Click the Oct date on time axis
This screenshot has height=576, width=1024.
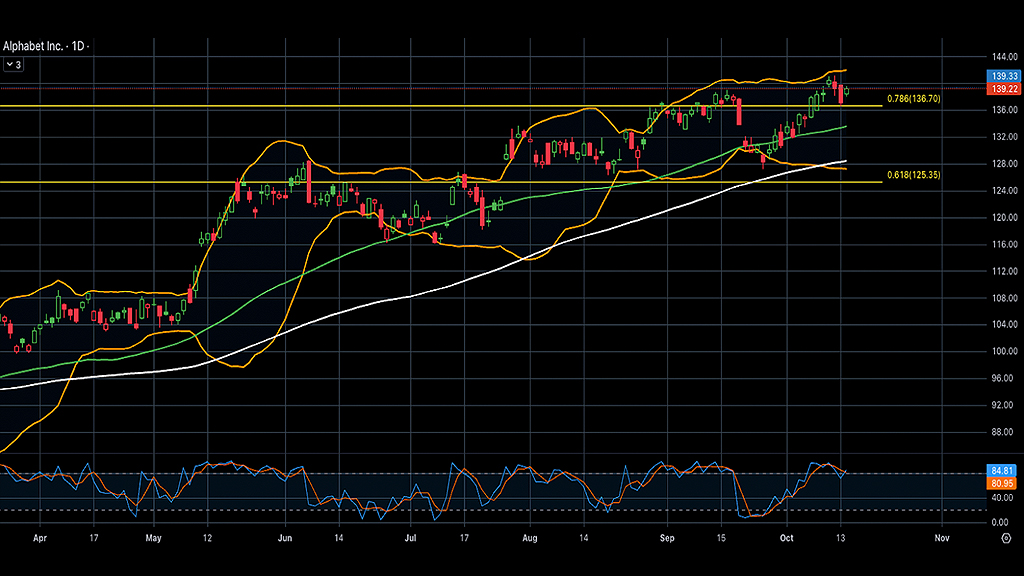(x=787, y=538)
